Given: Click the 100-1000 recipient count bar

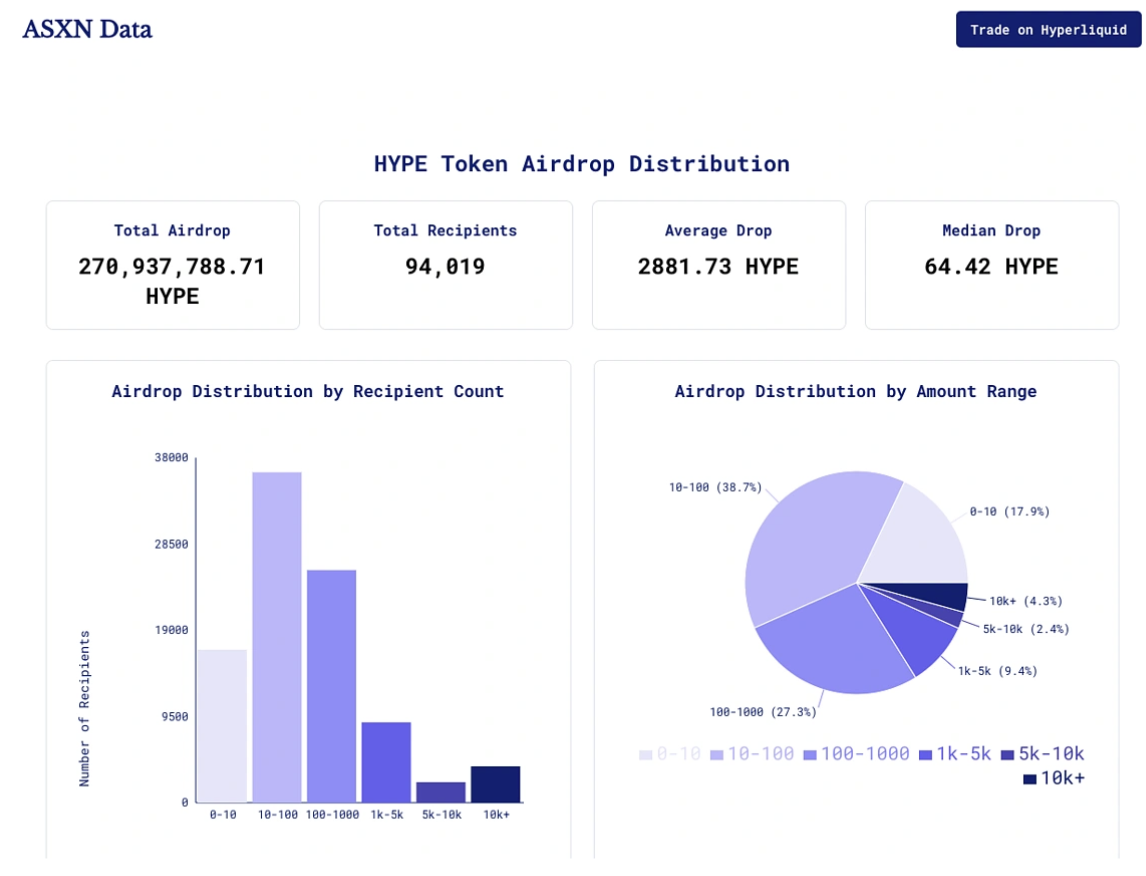Looking at the screenshot, I should click(x=332, y=685).
